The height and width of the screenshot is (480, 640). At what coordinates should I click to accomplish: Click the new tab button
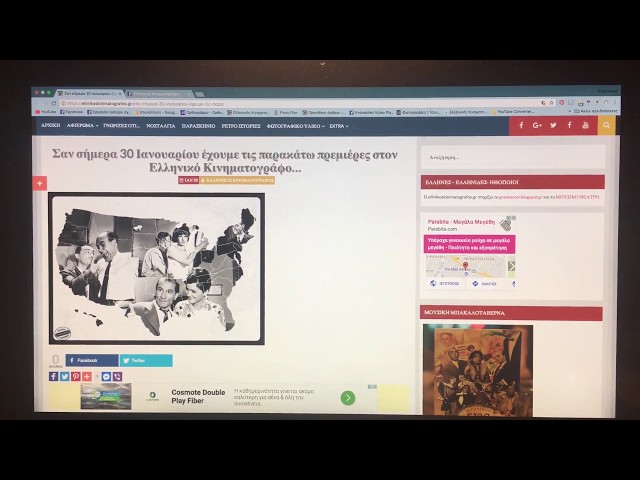pyautogui.click(x=200, y=94)
